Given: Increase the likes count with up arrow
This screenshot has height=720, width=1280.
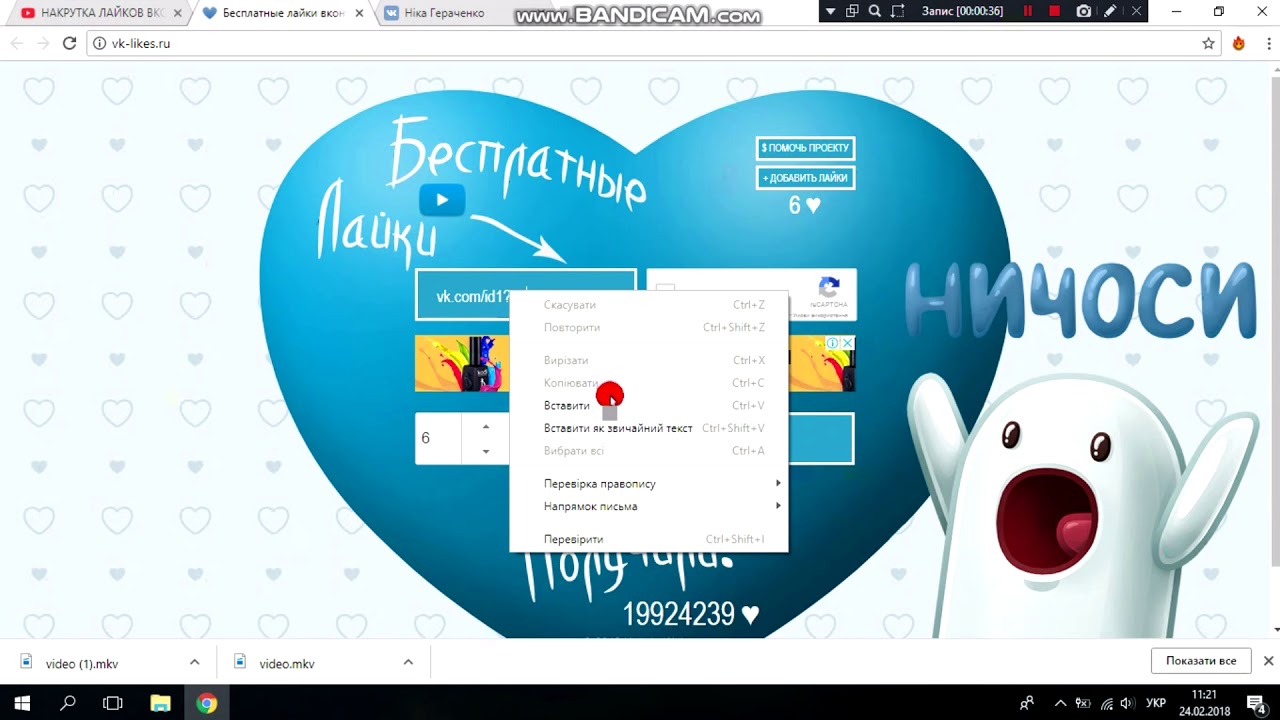Looking at the screenshot, I should [486, 427].
